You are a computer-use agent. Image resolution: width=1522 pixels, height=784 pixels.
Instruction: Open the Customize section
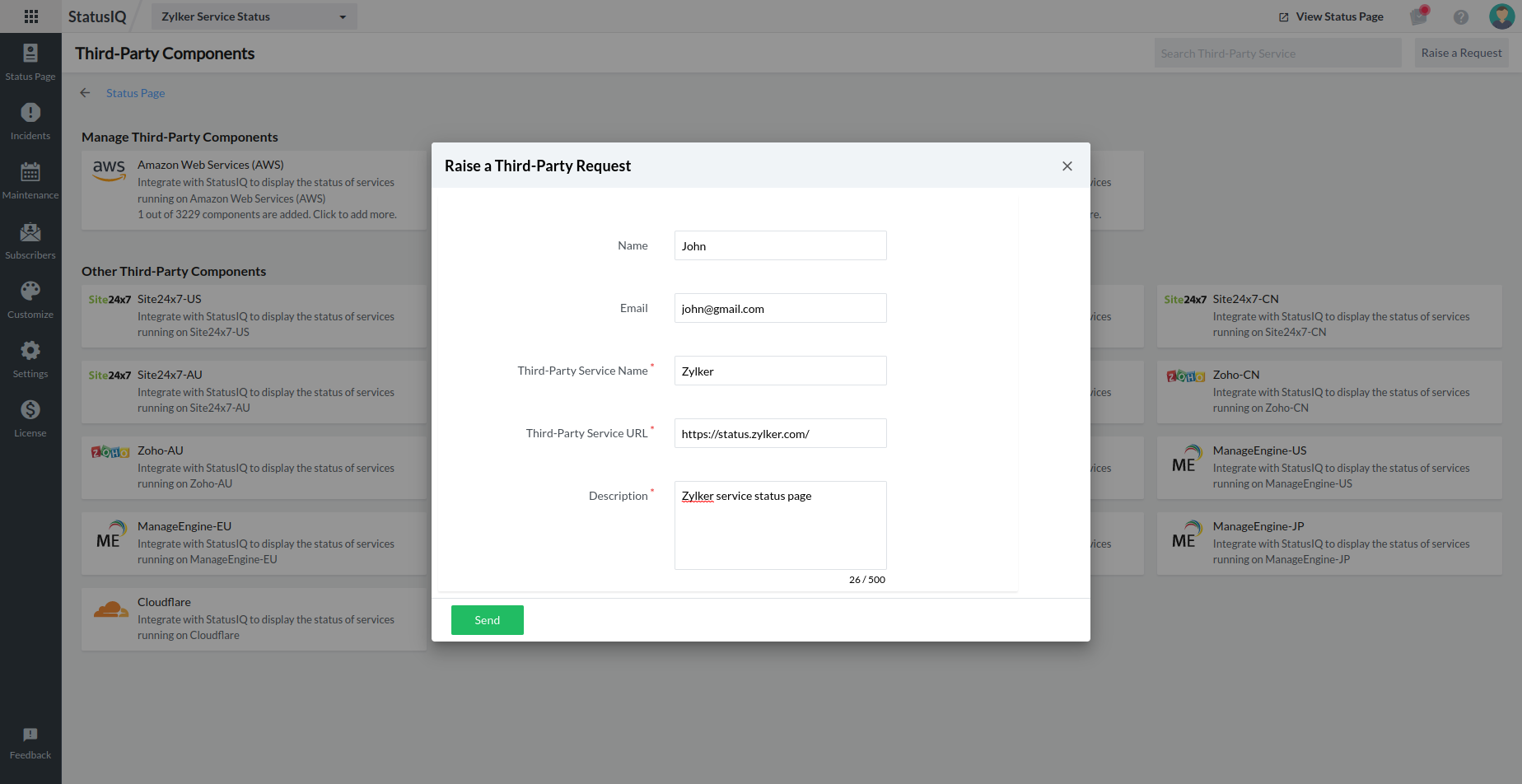[x=30, y=298]
